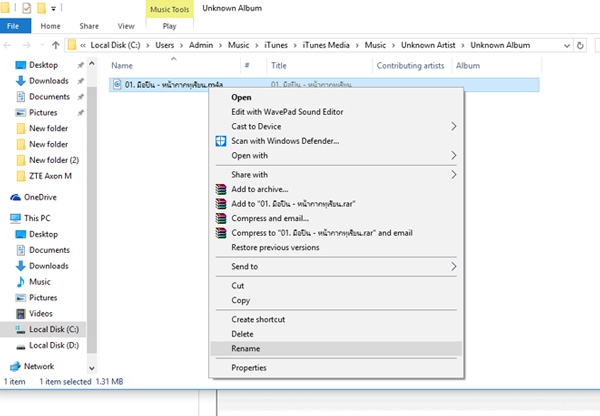Switch to the Share ribbon tab
600x416 pixels.
(x=89, y=26)
